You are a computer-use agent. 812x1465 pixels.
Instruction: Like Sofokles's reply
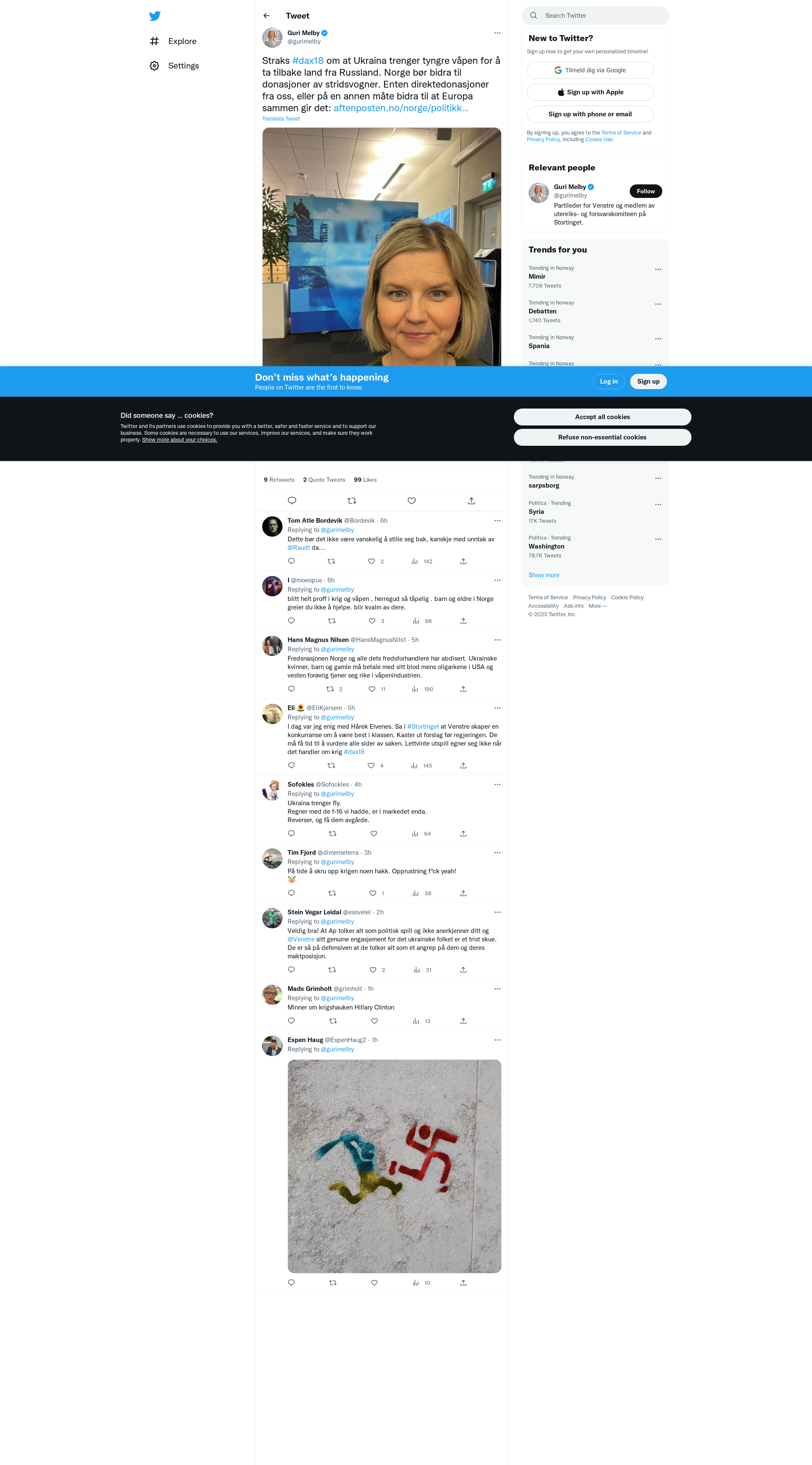[x=374, y=834]
